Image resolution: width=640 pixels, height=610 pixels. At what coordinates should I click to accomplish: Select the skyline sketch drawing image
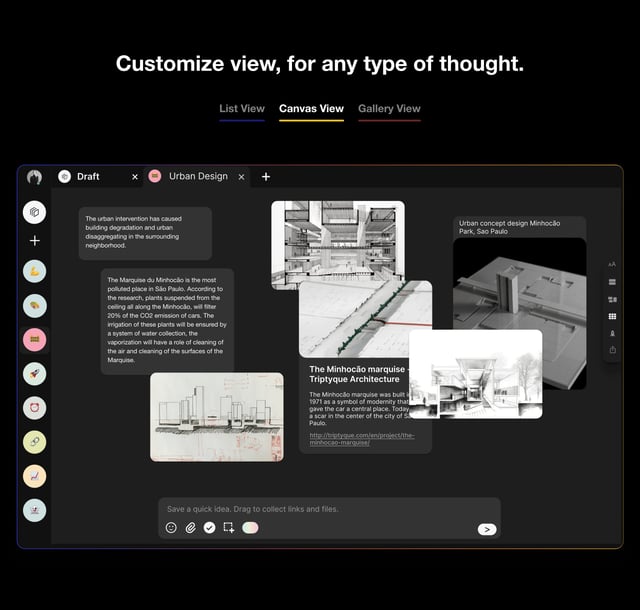(x=217, y=417)
